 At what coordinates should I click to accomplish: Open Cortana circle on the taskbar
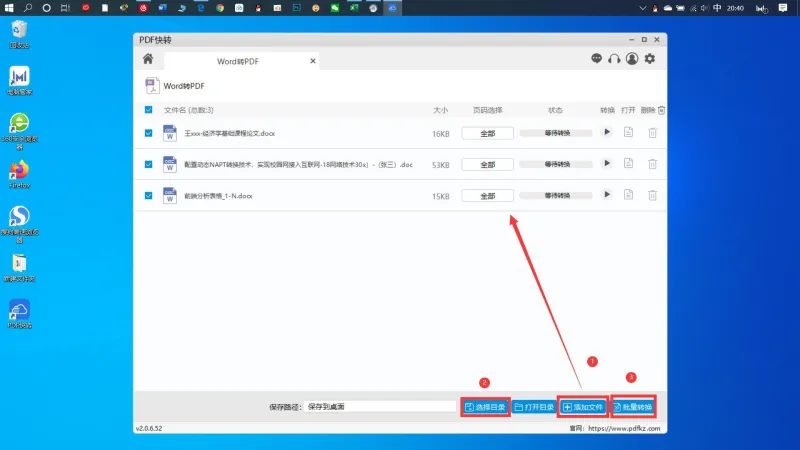tap(46, 8)
